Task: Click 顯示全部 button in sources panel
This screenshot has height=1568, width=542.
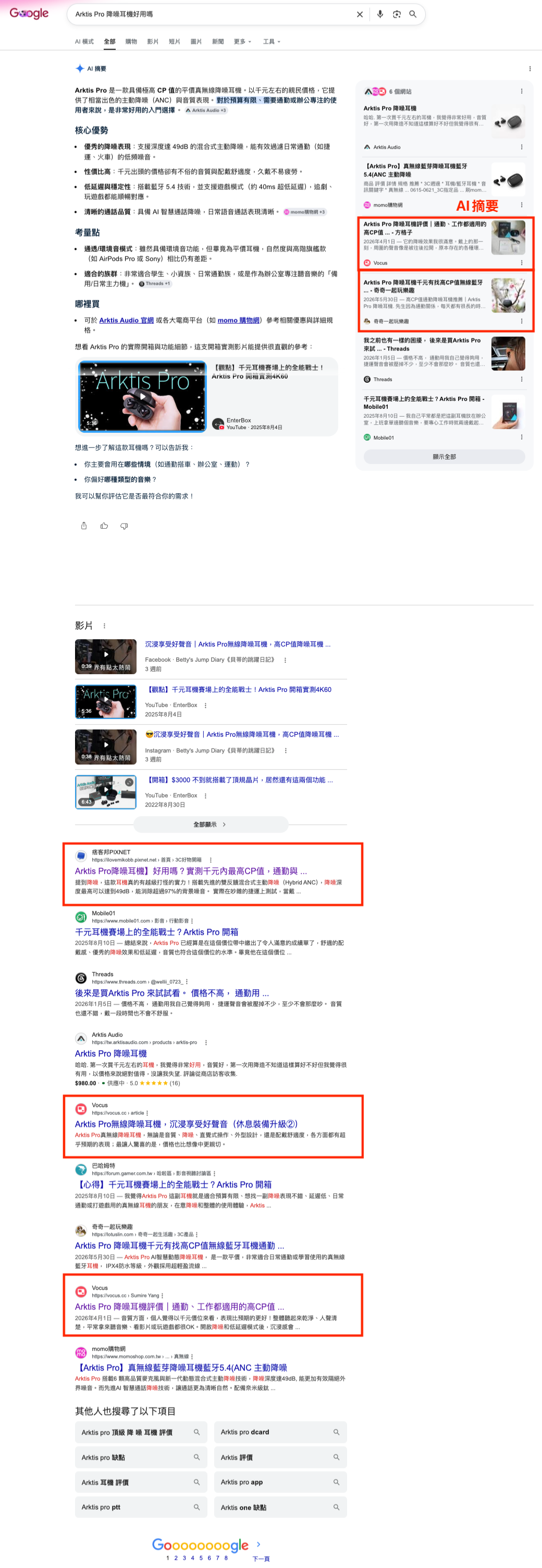Action: coord(444,456)
